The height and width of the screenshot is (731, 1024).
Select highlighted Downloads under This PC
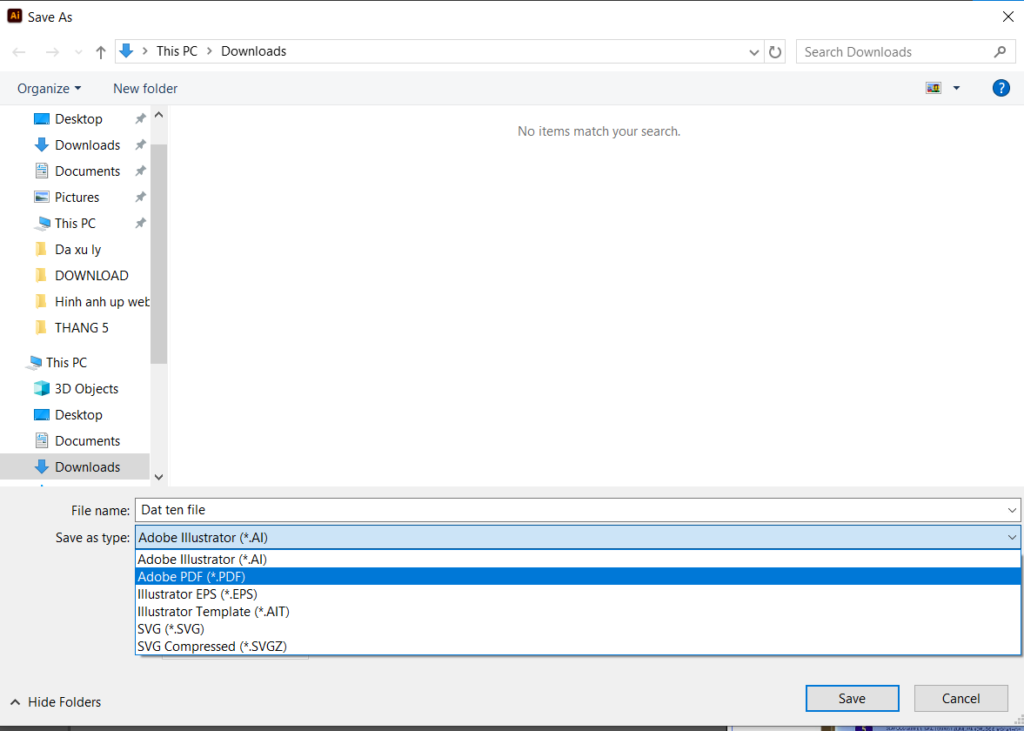click(x=74, y=467)
